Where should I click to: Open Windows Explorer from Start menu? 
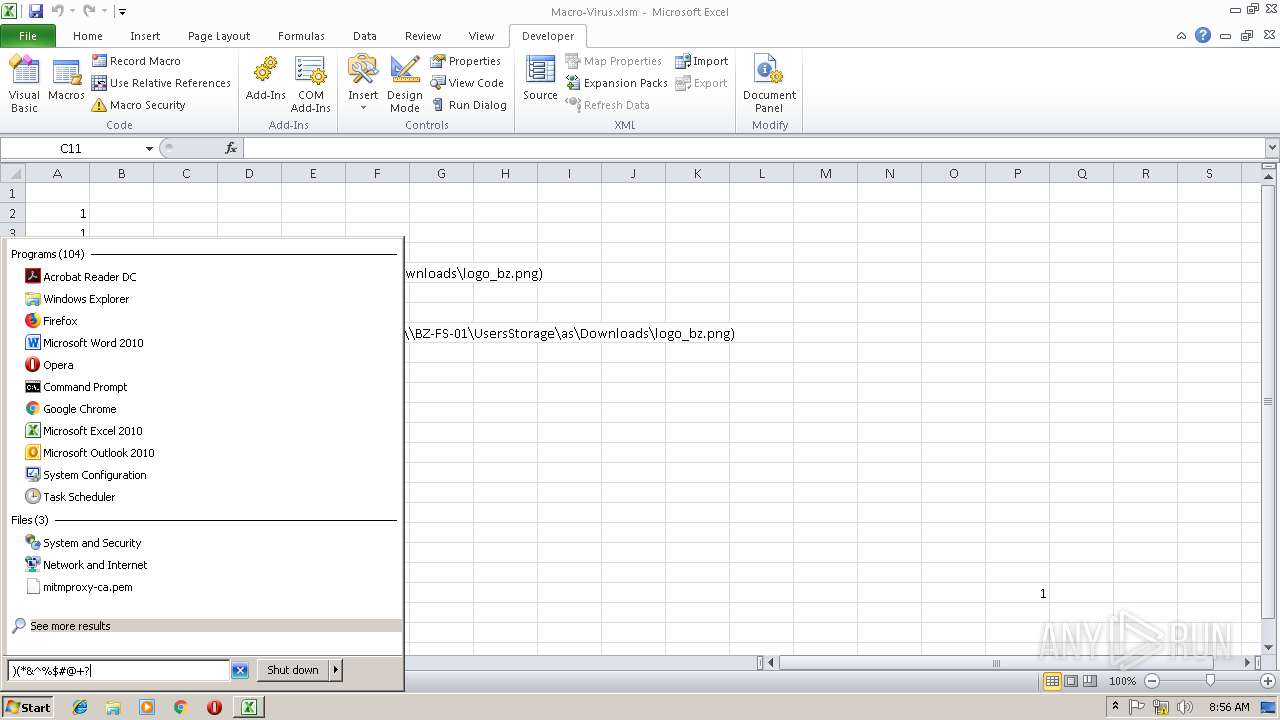[78, 299]
